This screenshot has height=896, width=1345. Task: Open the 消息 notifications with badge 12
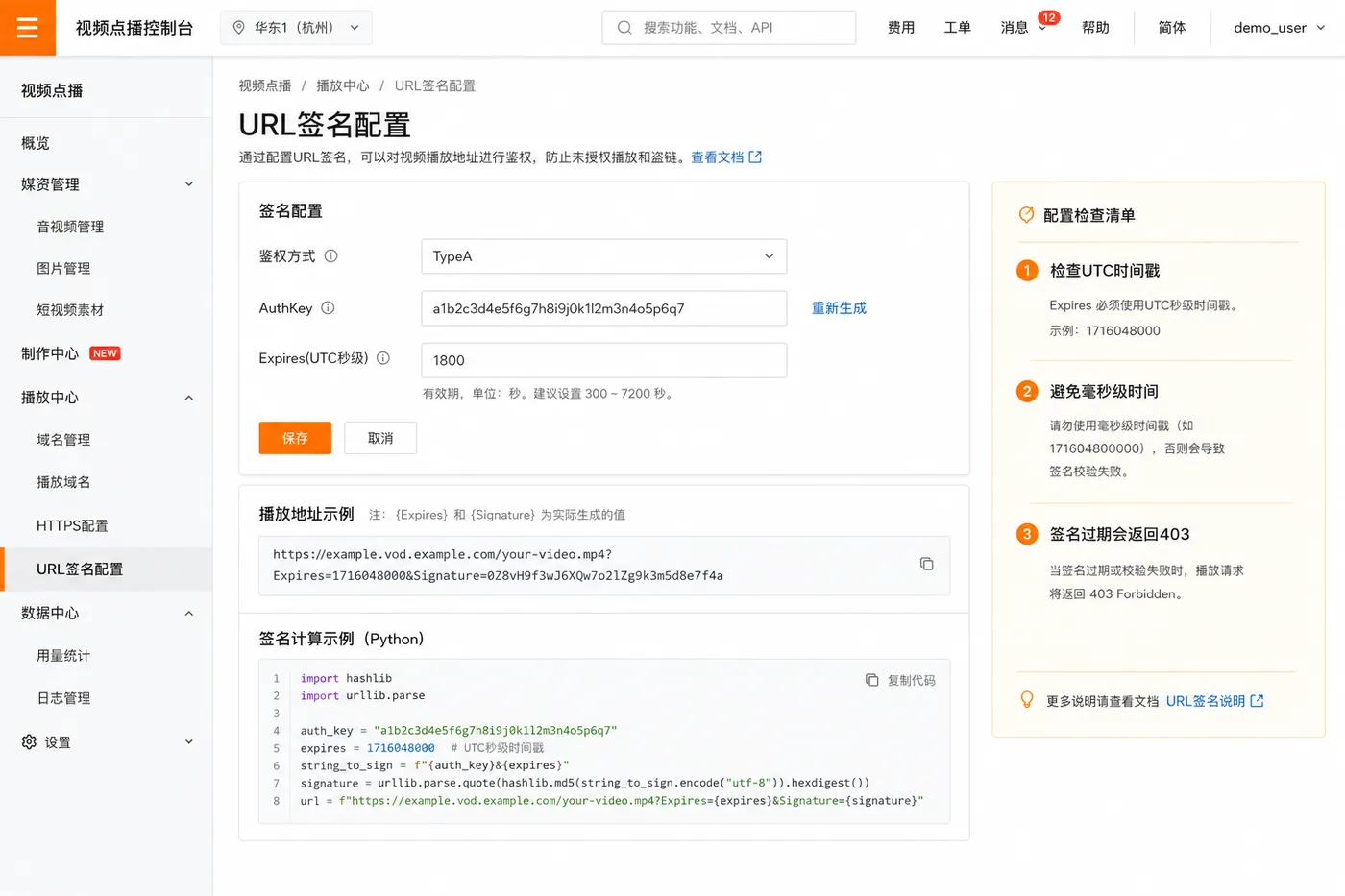pos(1023,28)
